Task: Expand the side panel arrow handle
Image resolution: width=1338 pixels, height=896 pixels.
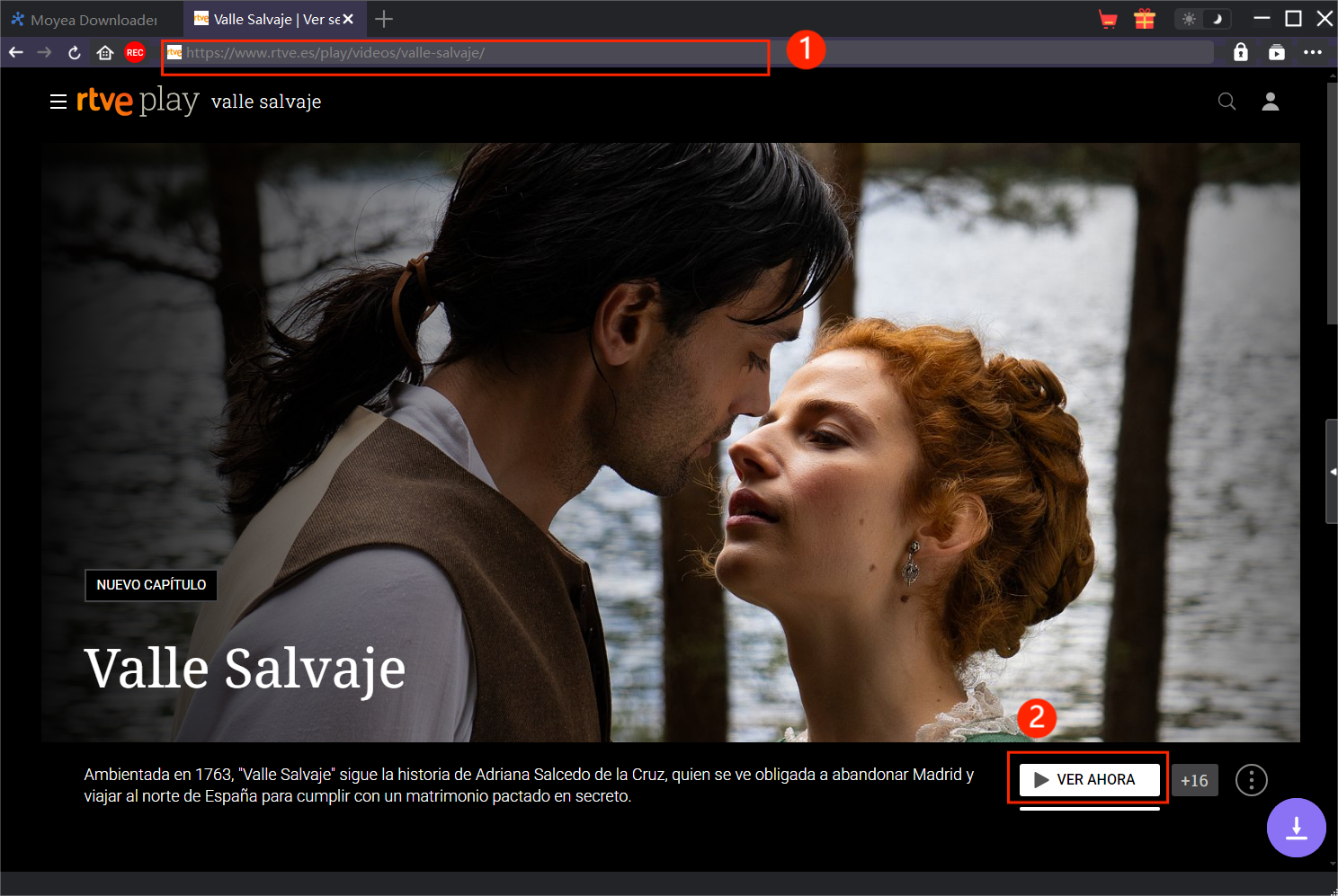Action: coord(1332,472)
